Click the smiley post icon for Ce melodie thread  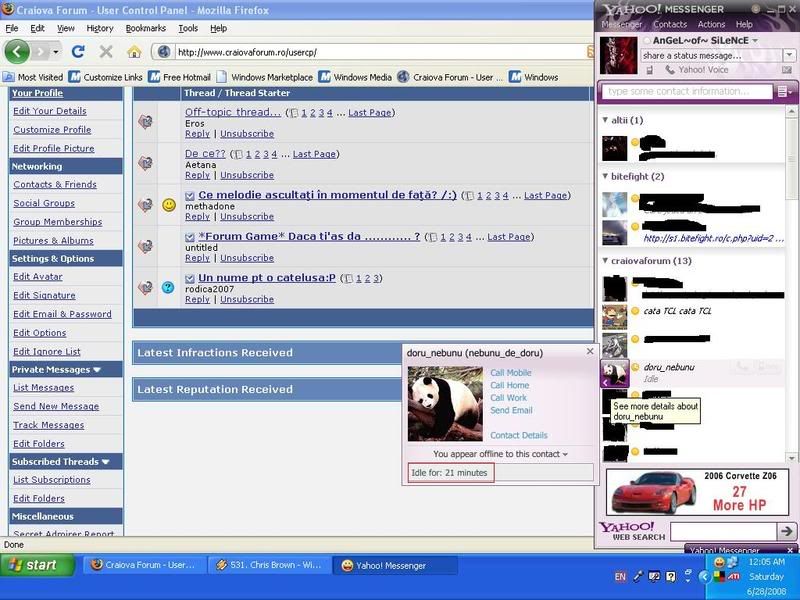coord(169,205)
